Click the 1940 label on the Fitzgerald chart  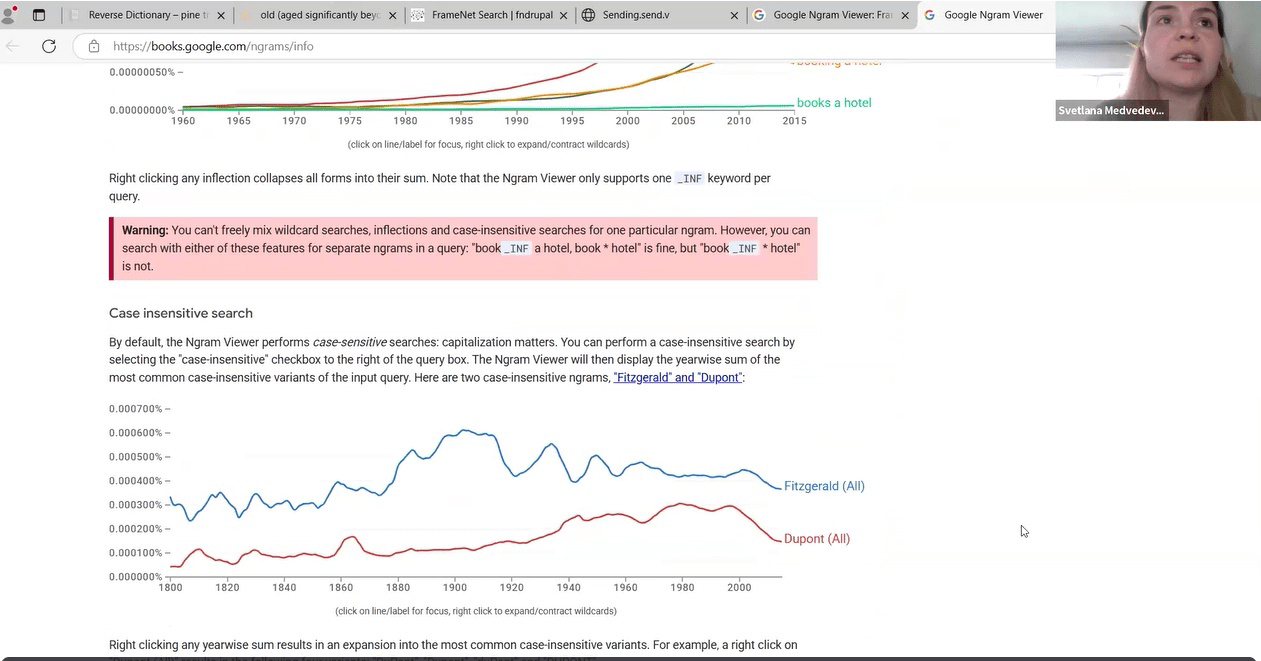(568, 587)
